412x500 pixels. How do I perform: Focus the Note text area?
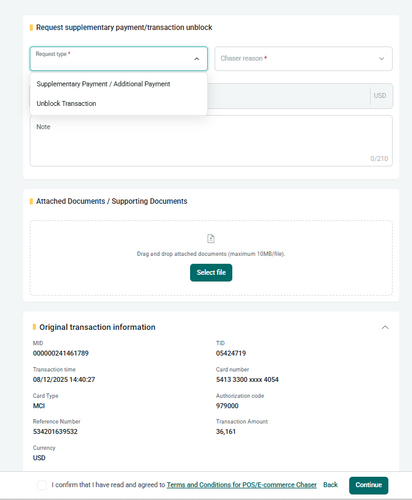[211, 141]
